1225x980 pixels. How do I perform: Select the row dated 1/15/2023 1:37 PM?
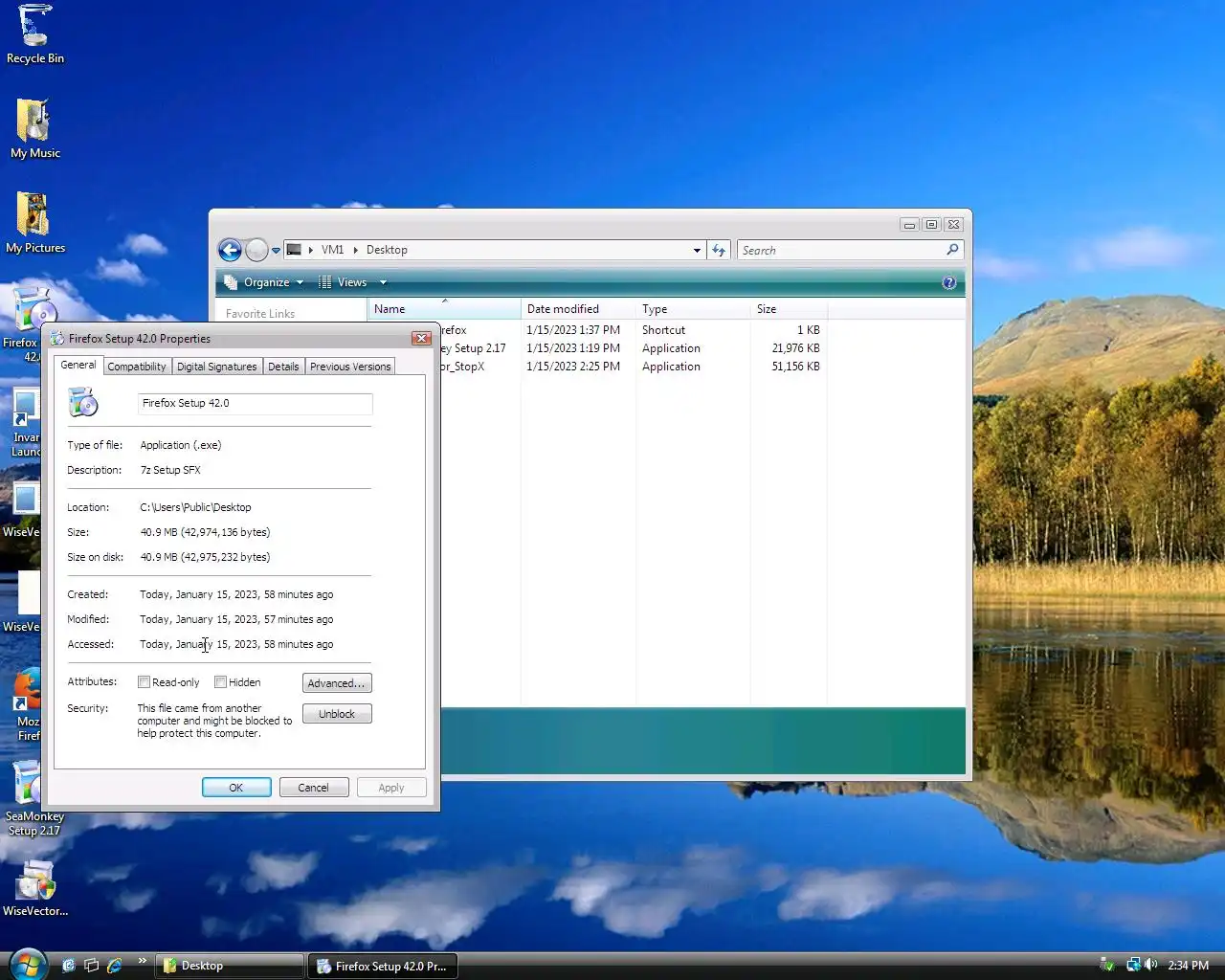[x=632, y=330]
